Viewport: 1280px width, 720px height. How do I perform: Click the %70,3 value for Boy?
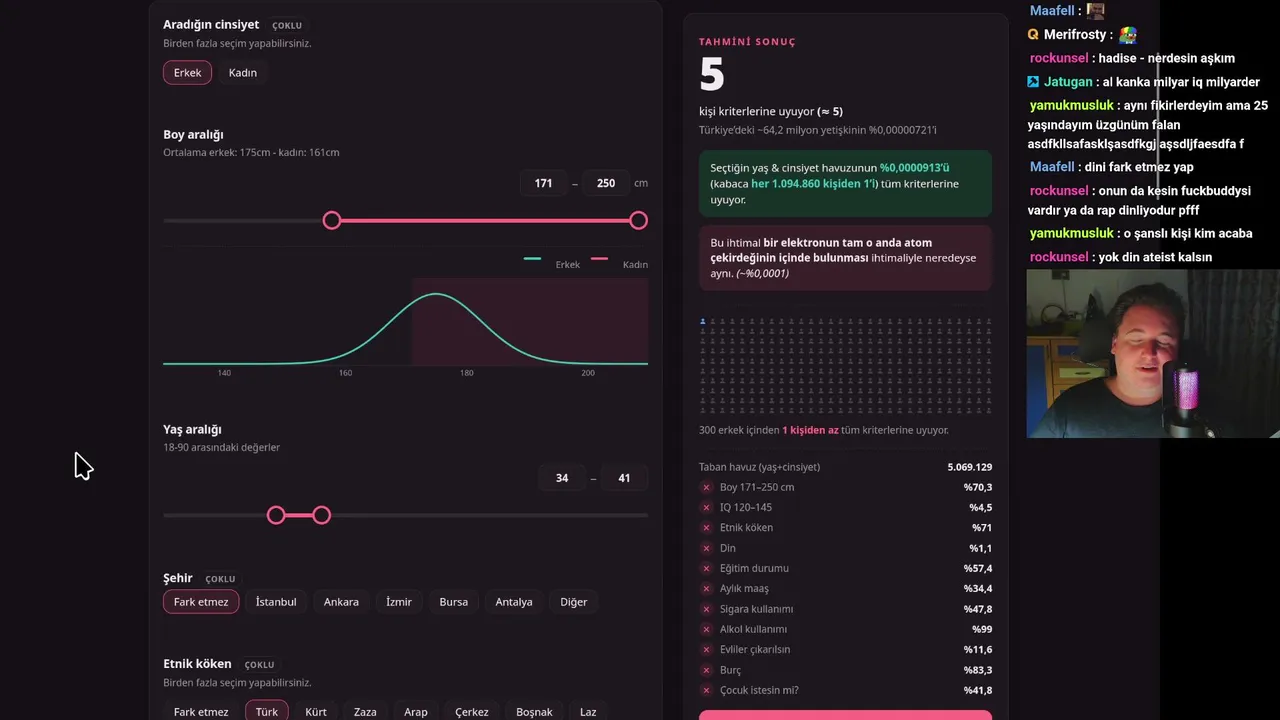(x=978, y=487)
